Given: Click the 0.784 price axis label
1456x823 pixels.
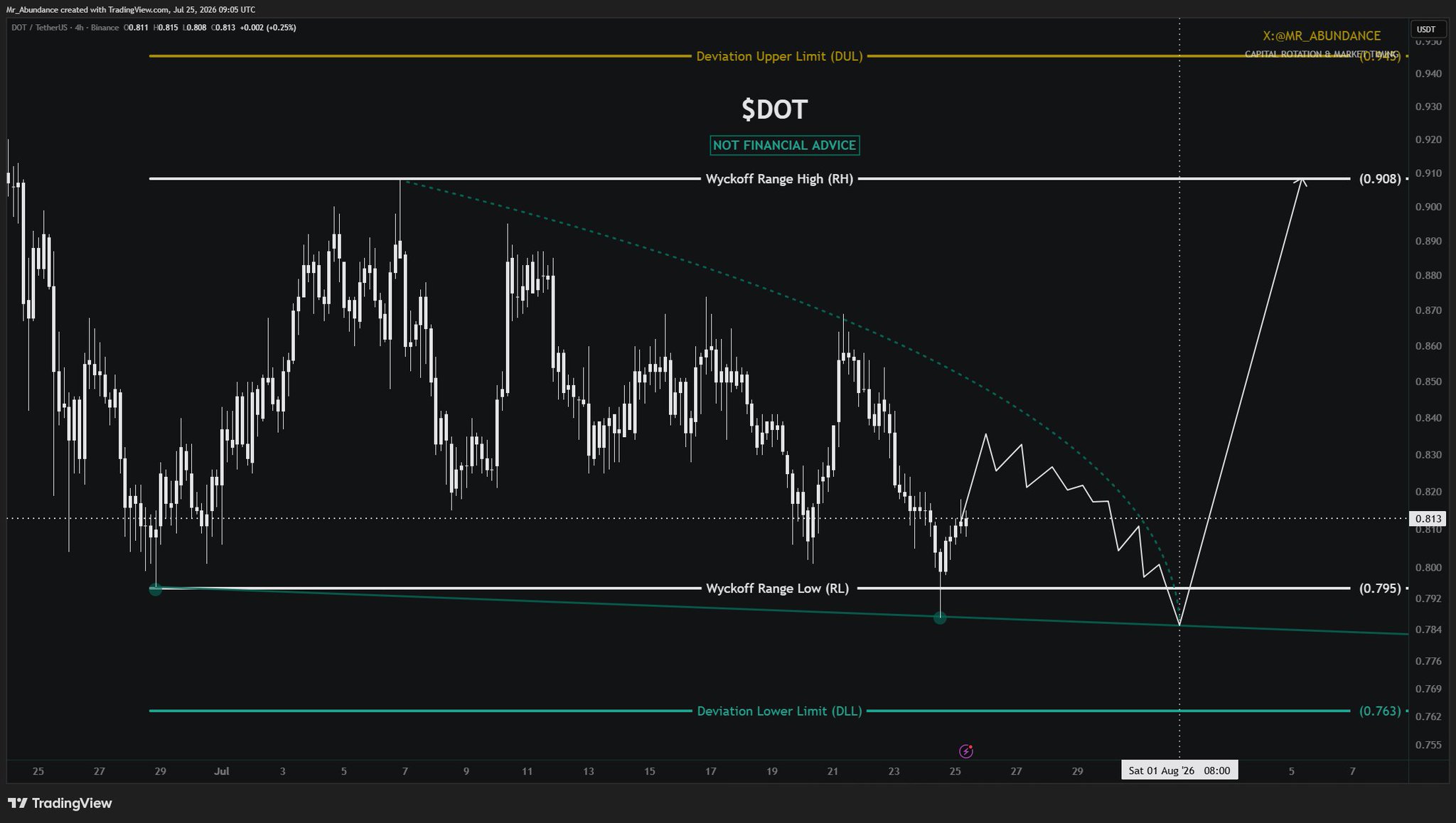Looking at the screenshot, I should (x=1428, y=630).
